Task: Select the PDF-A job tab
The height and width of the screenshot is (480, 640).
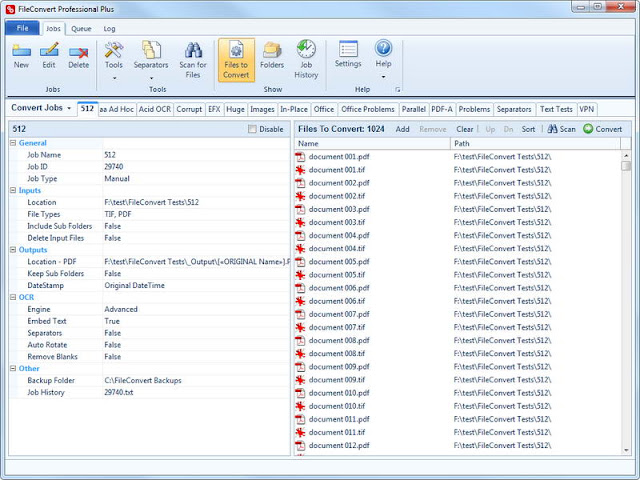Action: tap(442, 109)
